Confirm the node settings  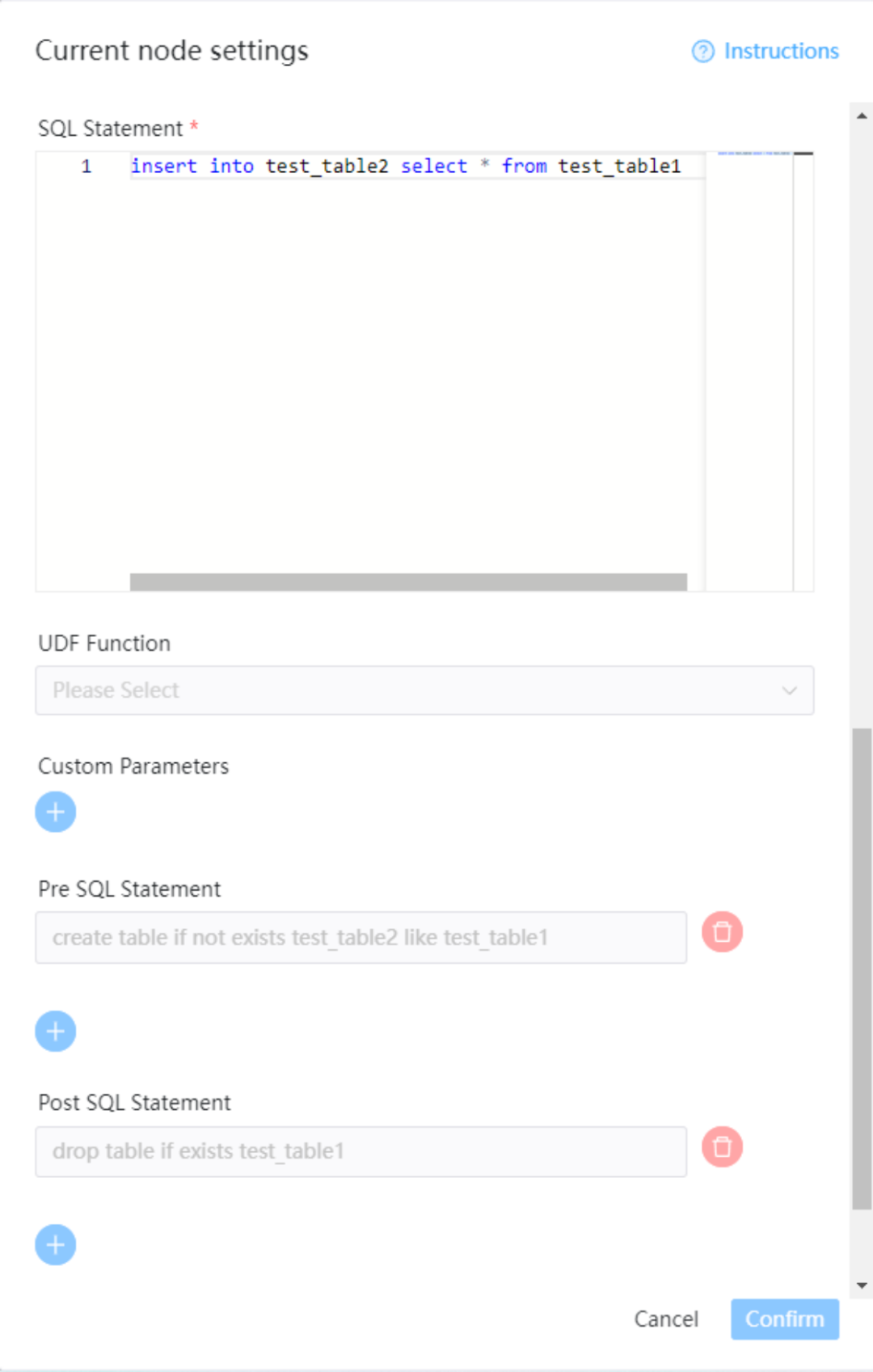coord(784,1319)
